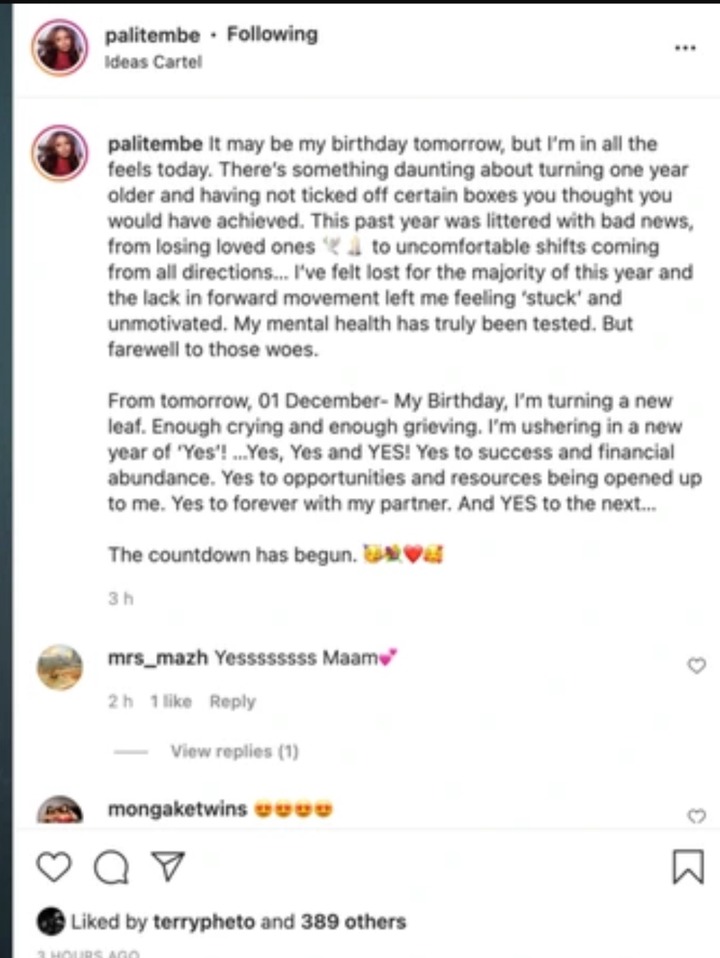Image resolution: width=720 pixels, height=958 pixels.
Task: Open palitembe username in post header
Action: [x=152, y=35]
